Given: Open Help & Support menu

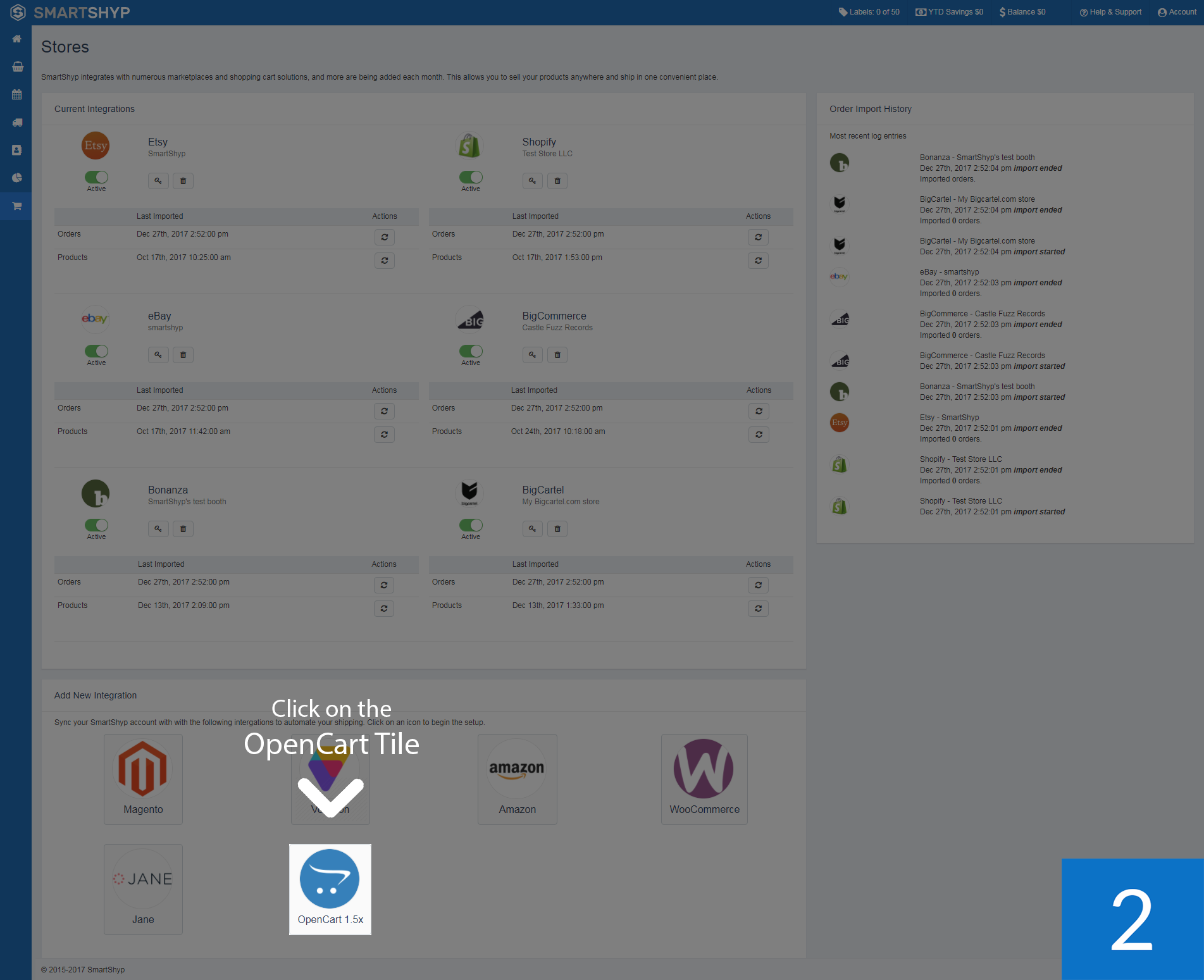Looking at the screenshot, I should click(1110, 12).
